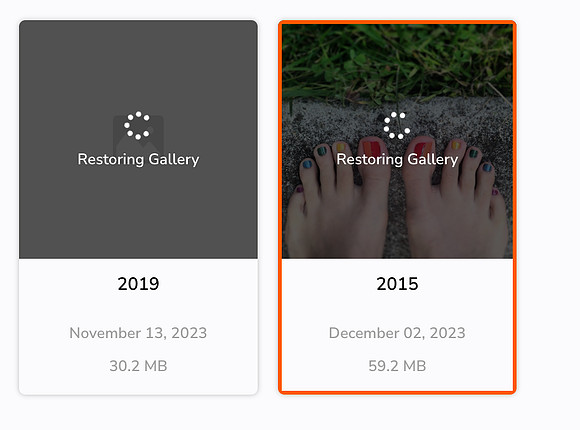Click the loading spinner on 2019 gallery

click(x=138, y=125)
